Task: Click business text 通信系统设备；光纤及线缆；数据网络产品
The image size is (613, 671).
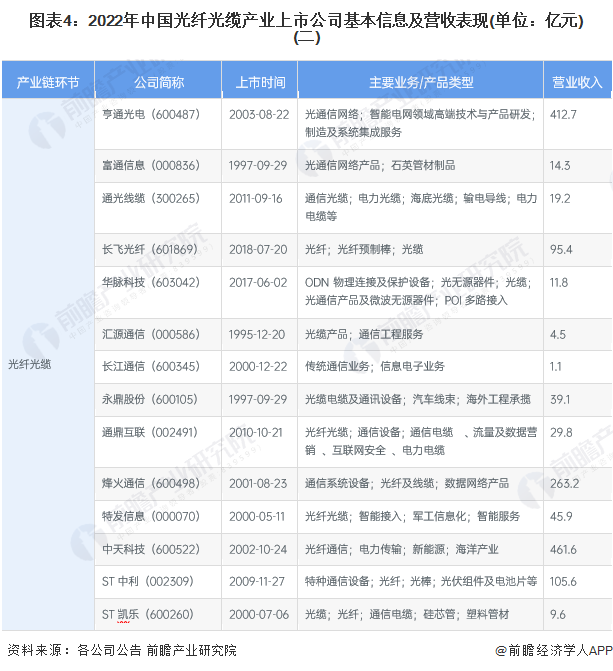Action: (x=407, y=483)
